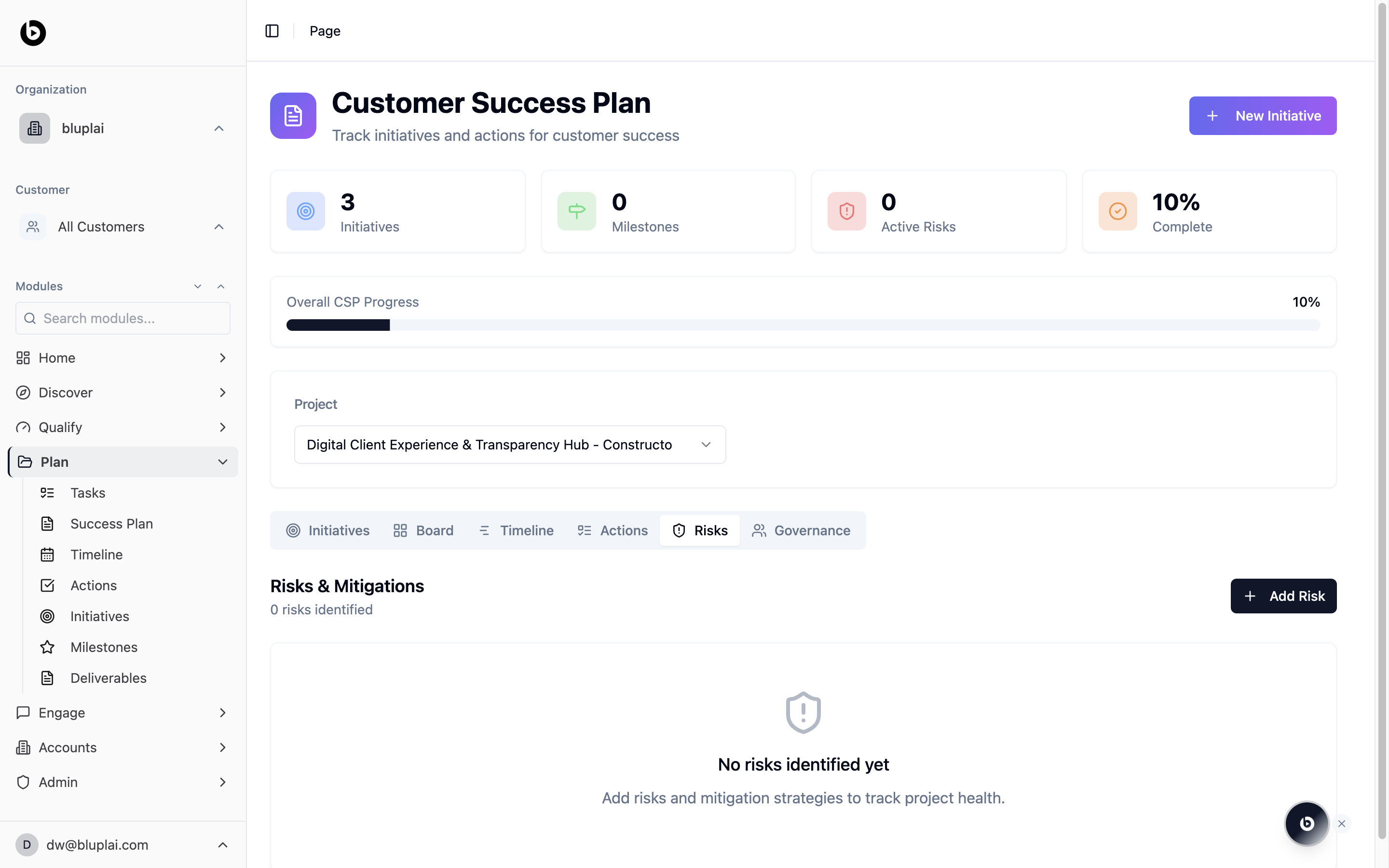Open the floating bluplai assistant bubble
Screen dimensions: 1389x868
coord(1307,823)
